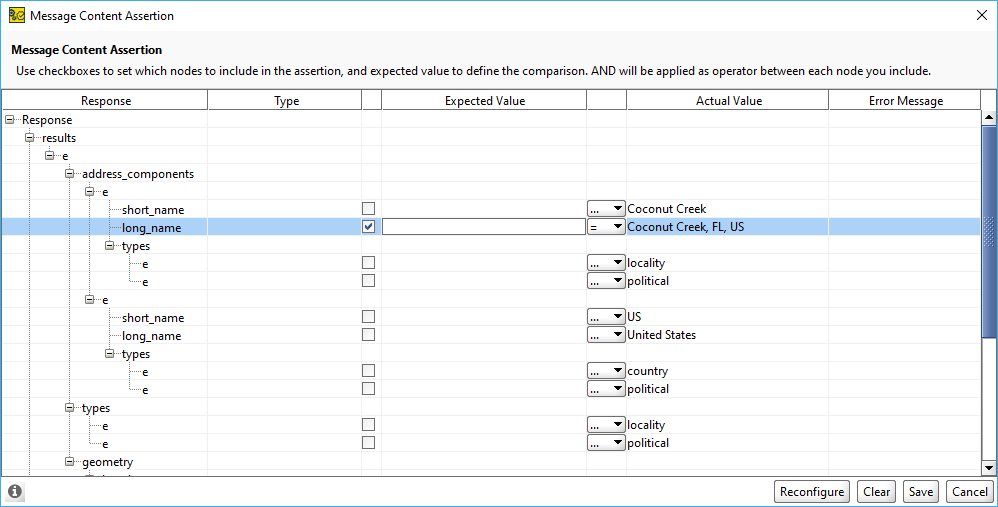
Task: Open operator dropdown next to US value
Action: point(606,317)
